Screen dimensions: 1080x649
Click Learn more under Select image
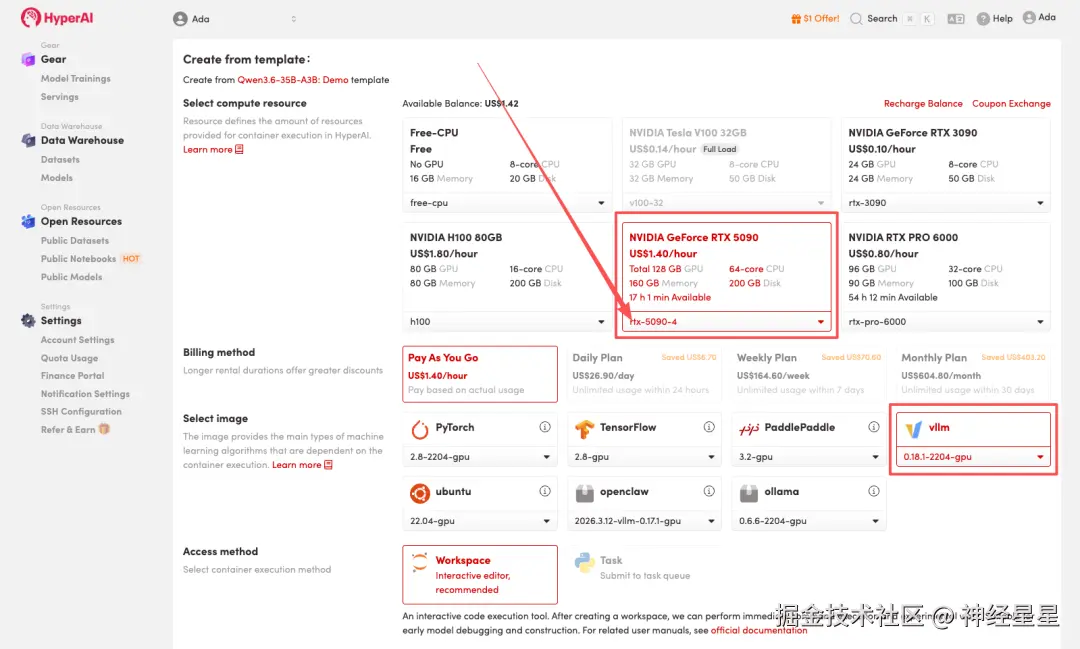point(302,465)
